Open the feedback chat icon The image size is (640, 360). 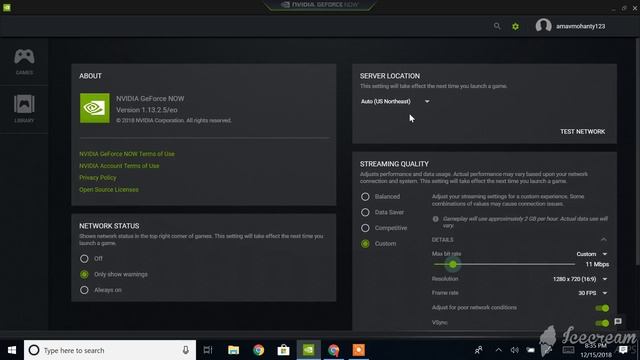[618, 322]
